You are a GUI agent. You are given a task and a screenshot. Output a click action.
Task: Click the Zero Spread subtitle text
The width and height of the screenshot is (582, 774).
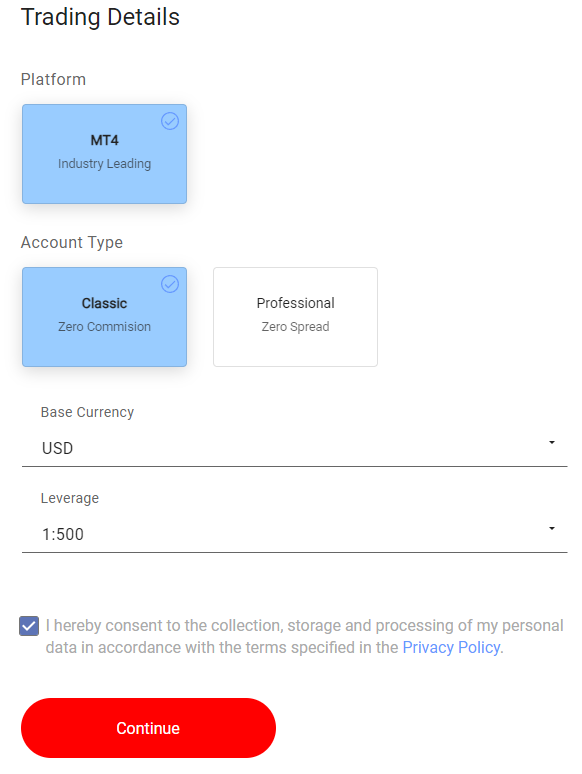(295, 327)
